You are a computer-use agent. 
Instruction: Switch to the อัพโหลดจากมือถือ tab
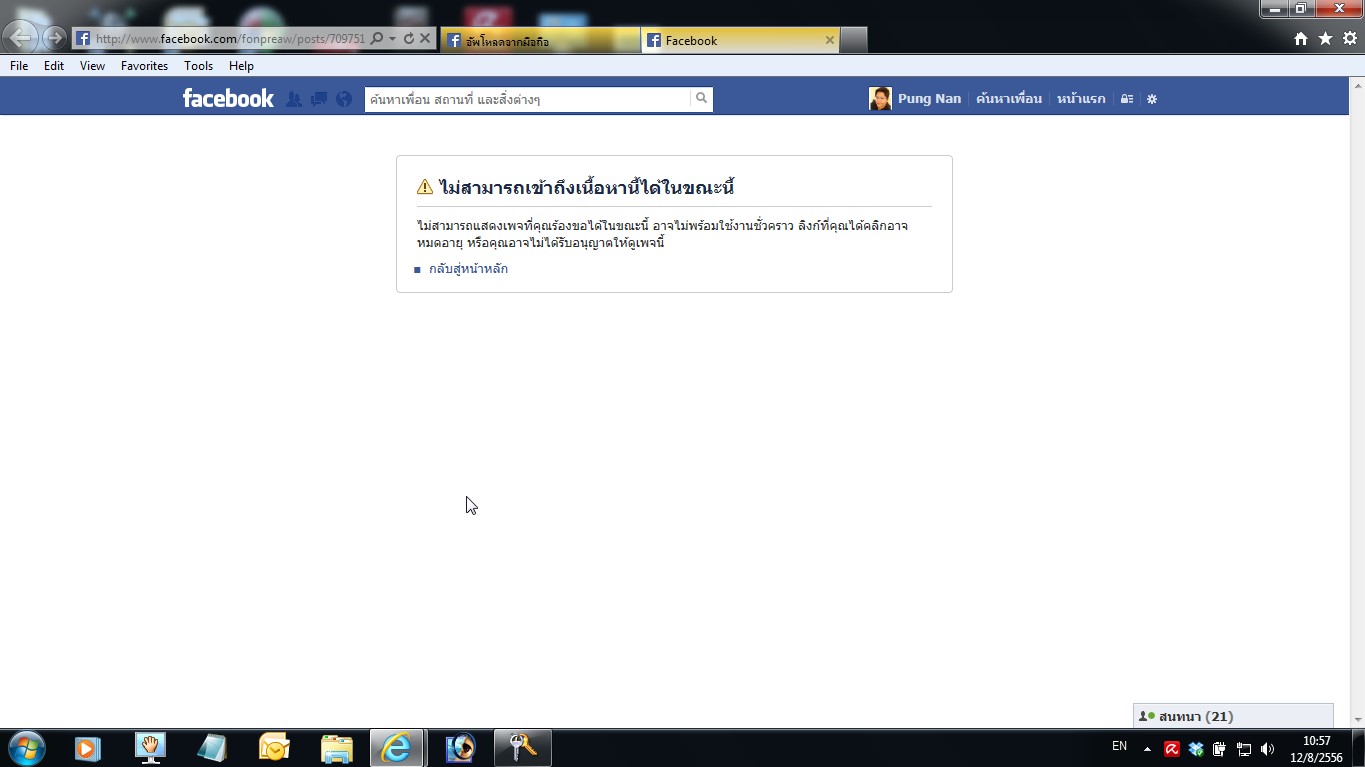pyautogui.click(x=540, y=40)
